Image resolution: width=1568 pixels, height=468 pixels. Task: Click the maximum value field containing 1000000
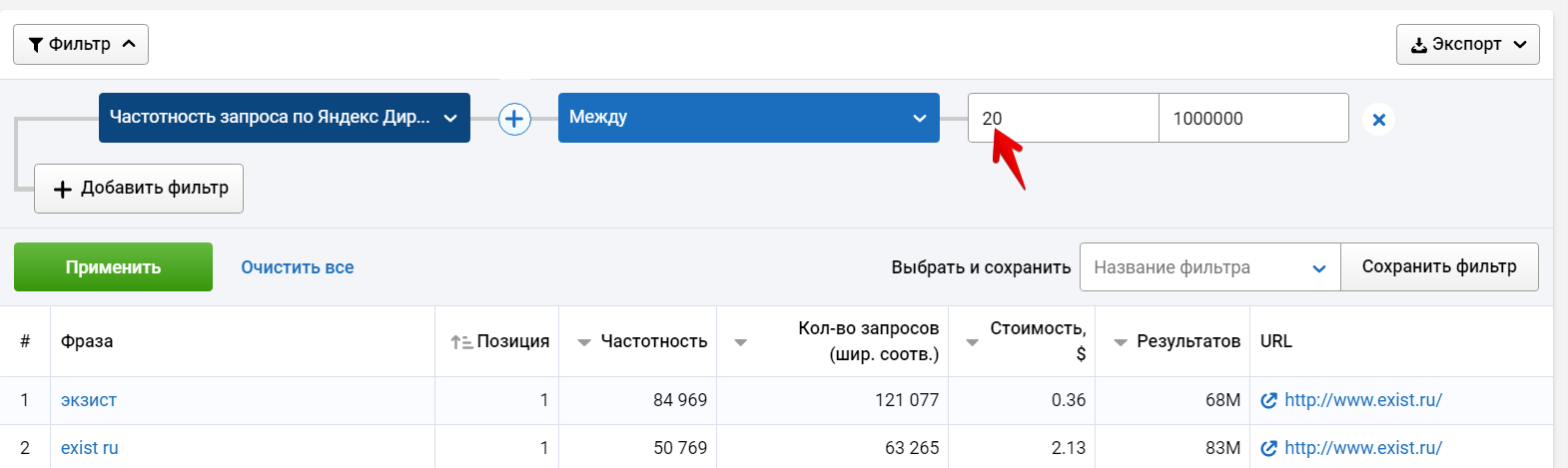[1252, 118]
